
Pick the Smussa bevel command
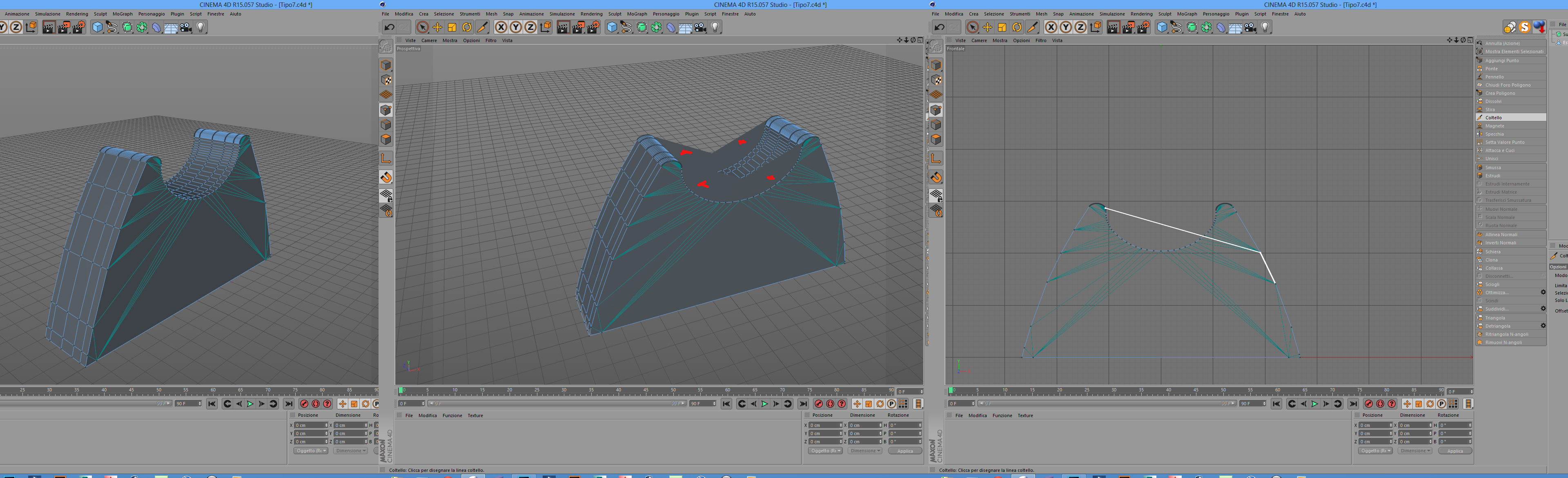click(x=1492, y=168)
